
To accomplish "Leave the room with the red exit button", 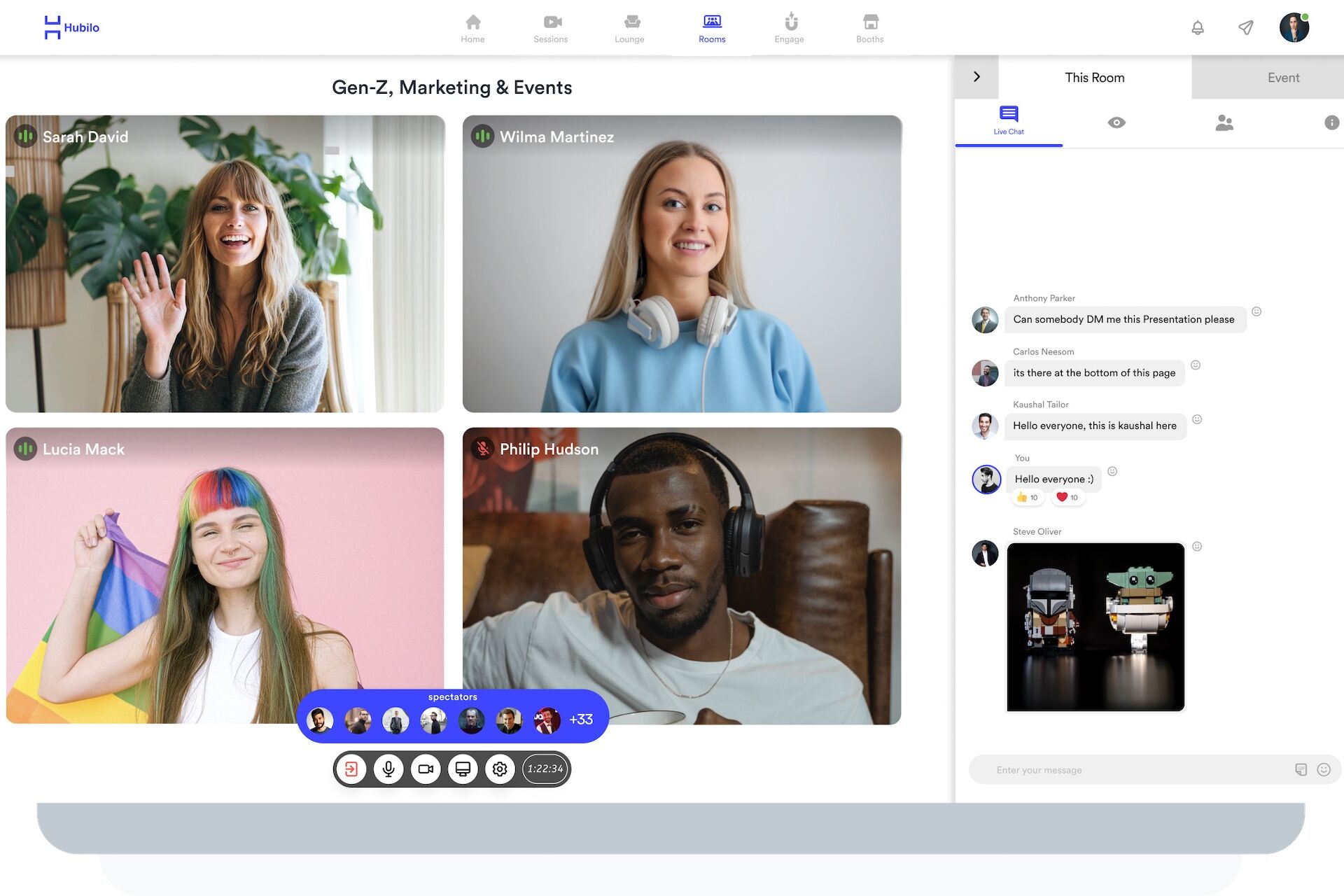I will click(x=351, y=769).
